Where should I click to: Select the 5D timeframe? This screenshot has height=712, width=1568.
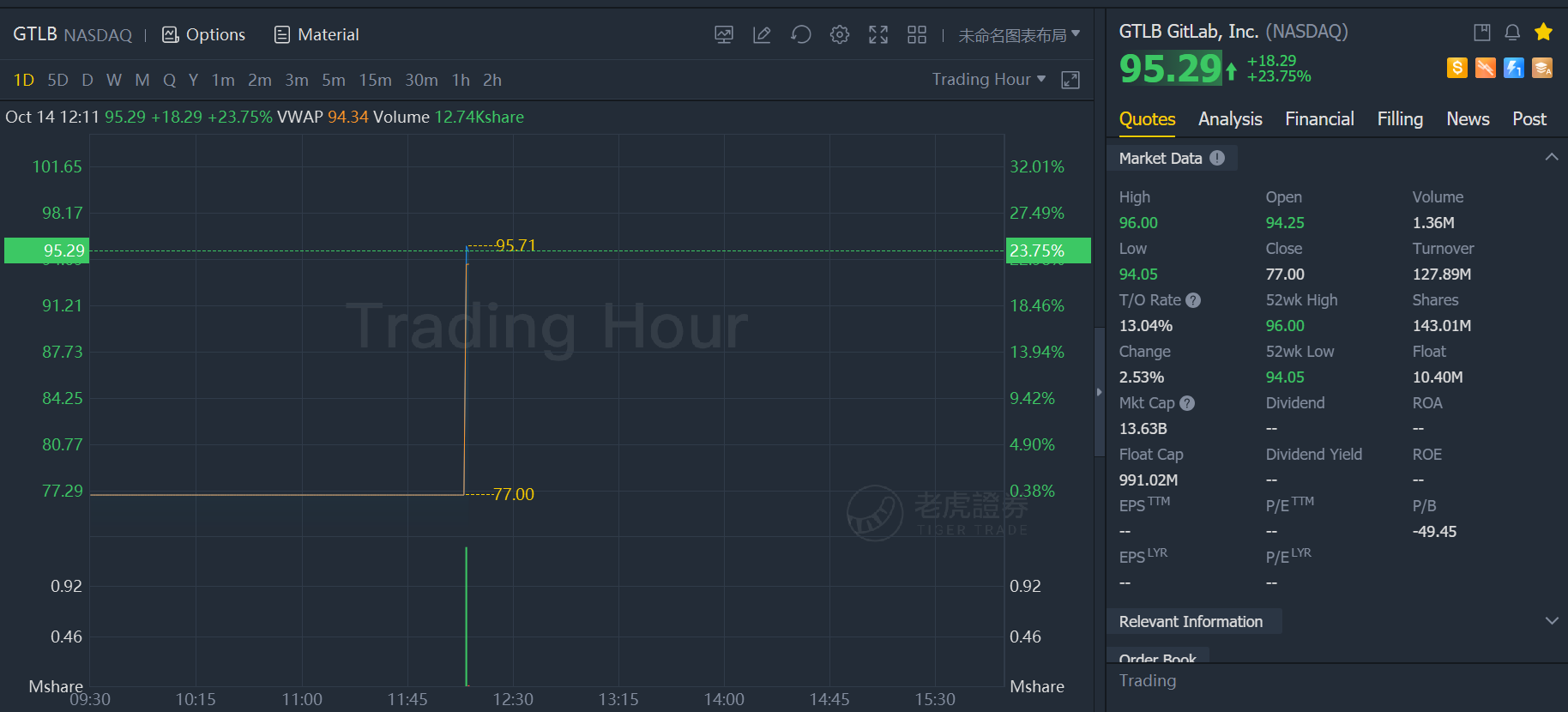click(x=57, y=80)
